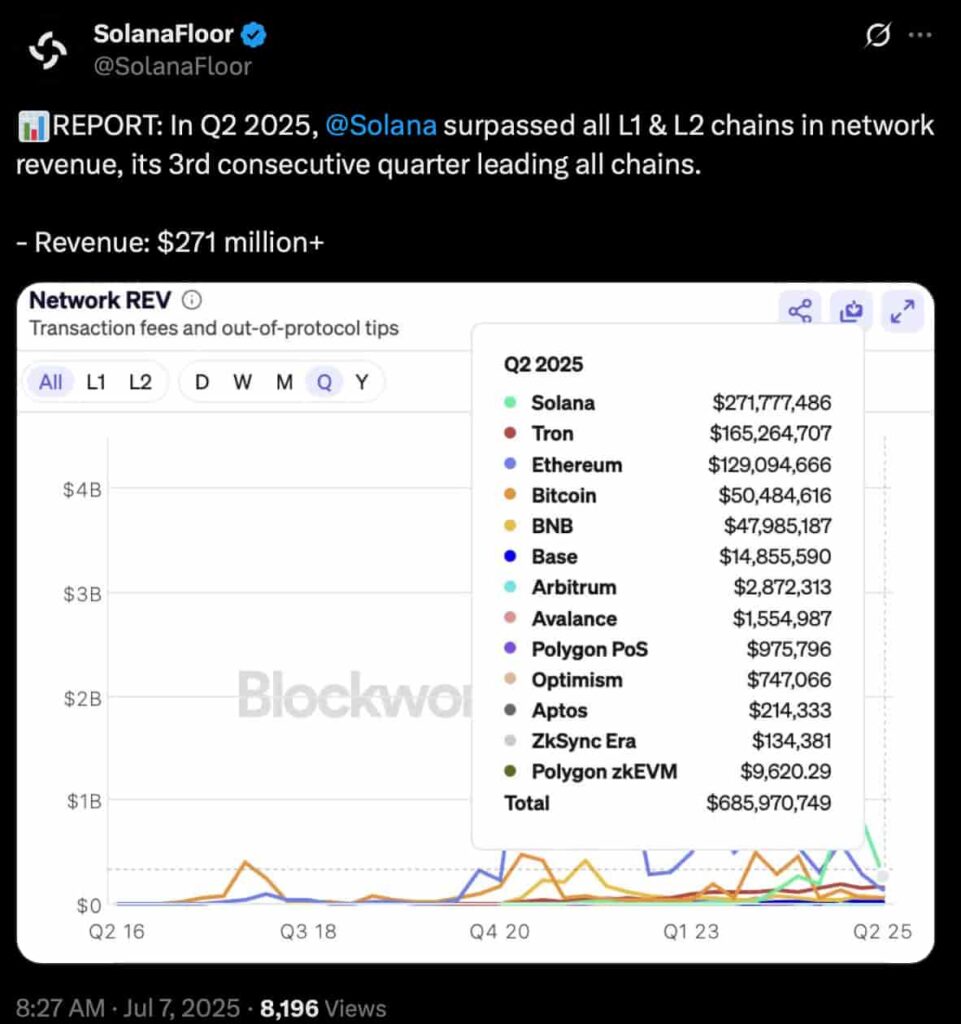
Task: Open the @Solana mention link
Action: pos(381,125)
